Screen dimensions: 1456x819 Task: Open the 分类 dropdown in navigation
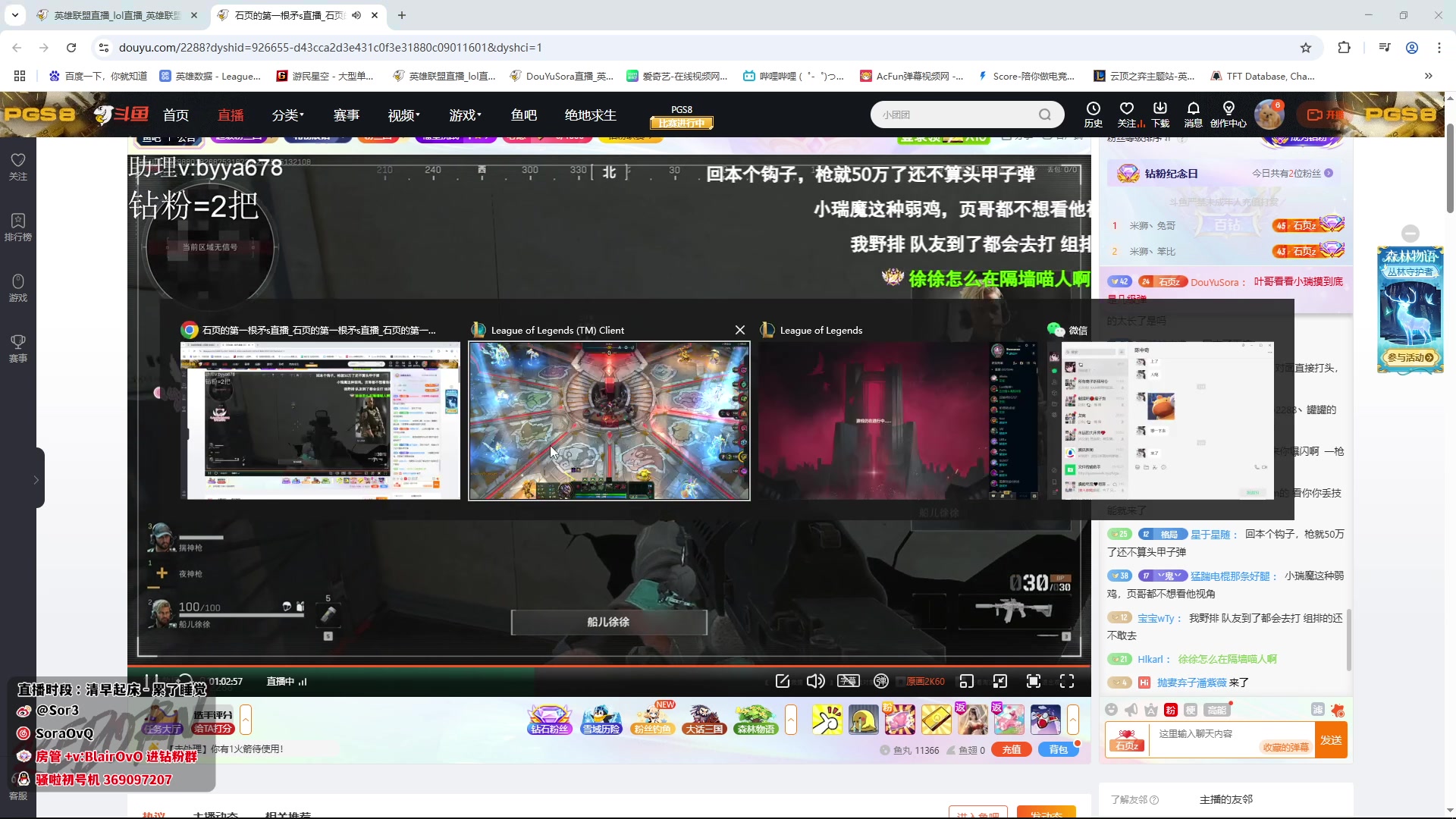[x=288, y=115]
